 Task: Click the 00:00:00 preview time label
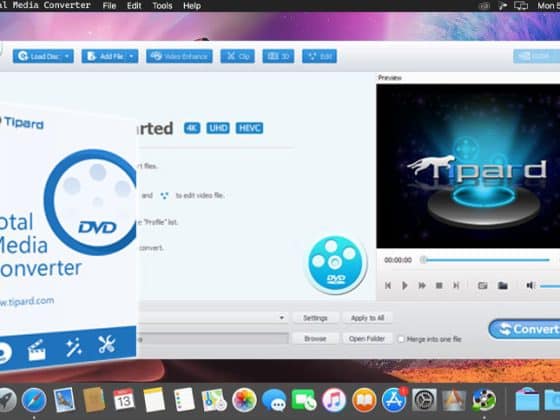(x=398, y=260)
